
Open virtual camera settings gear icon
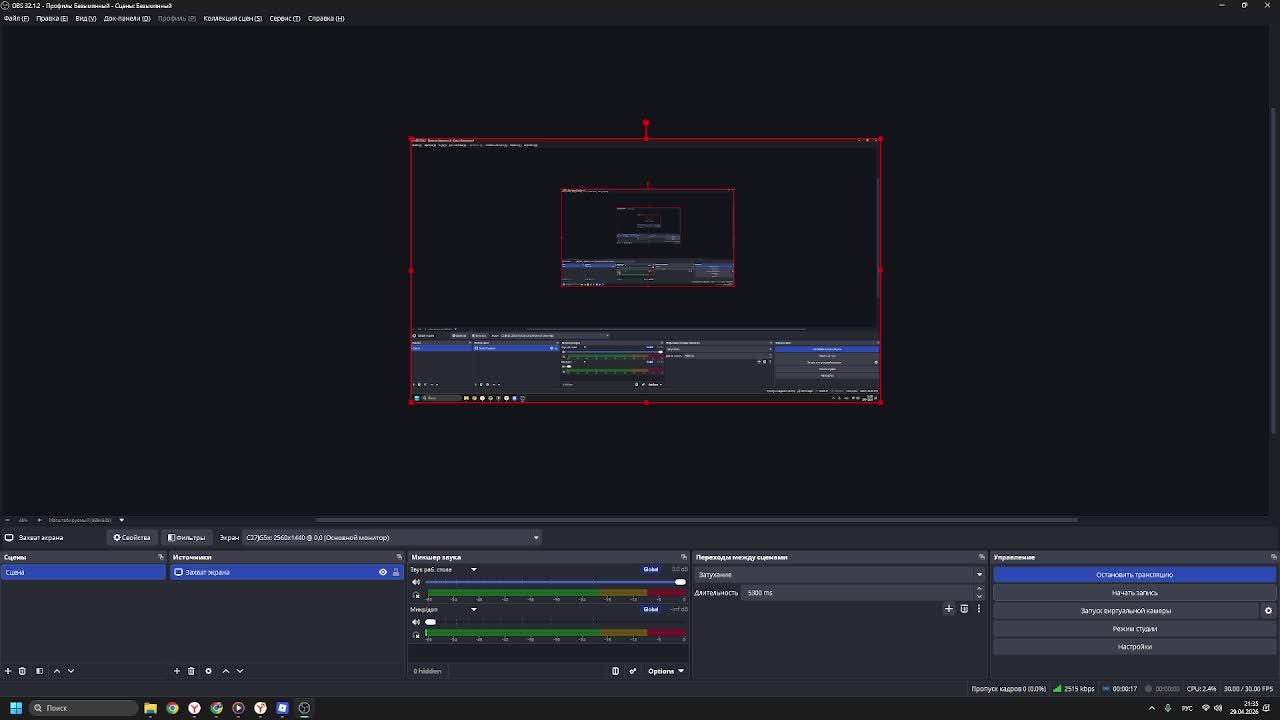[x=1268, y=611]
